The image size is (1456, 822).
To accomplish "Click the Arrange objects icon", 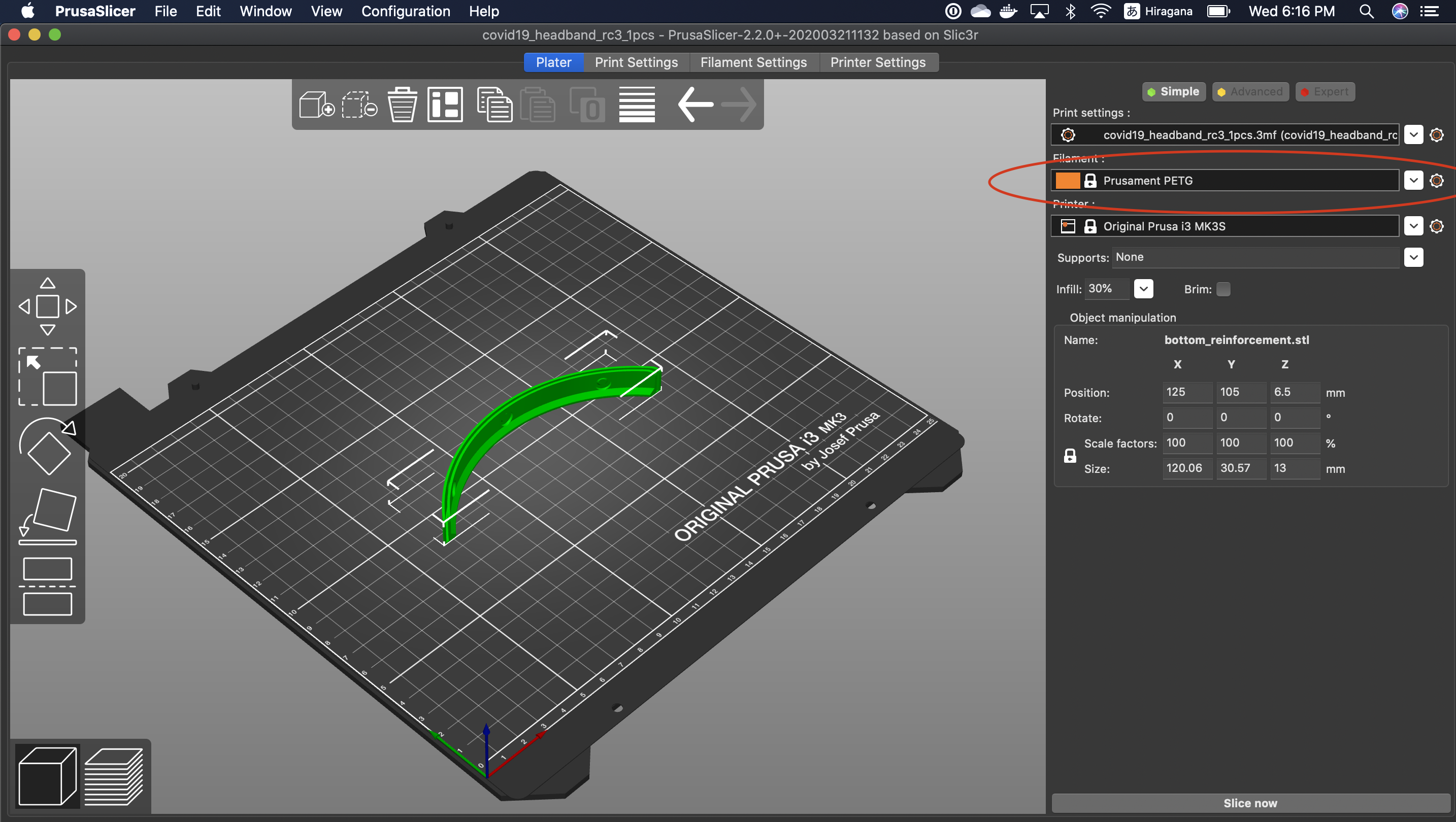I will pos(445,104).
